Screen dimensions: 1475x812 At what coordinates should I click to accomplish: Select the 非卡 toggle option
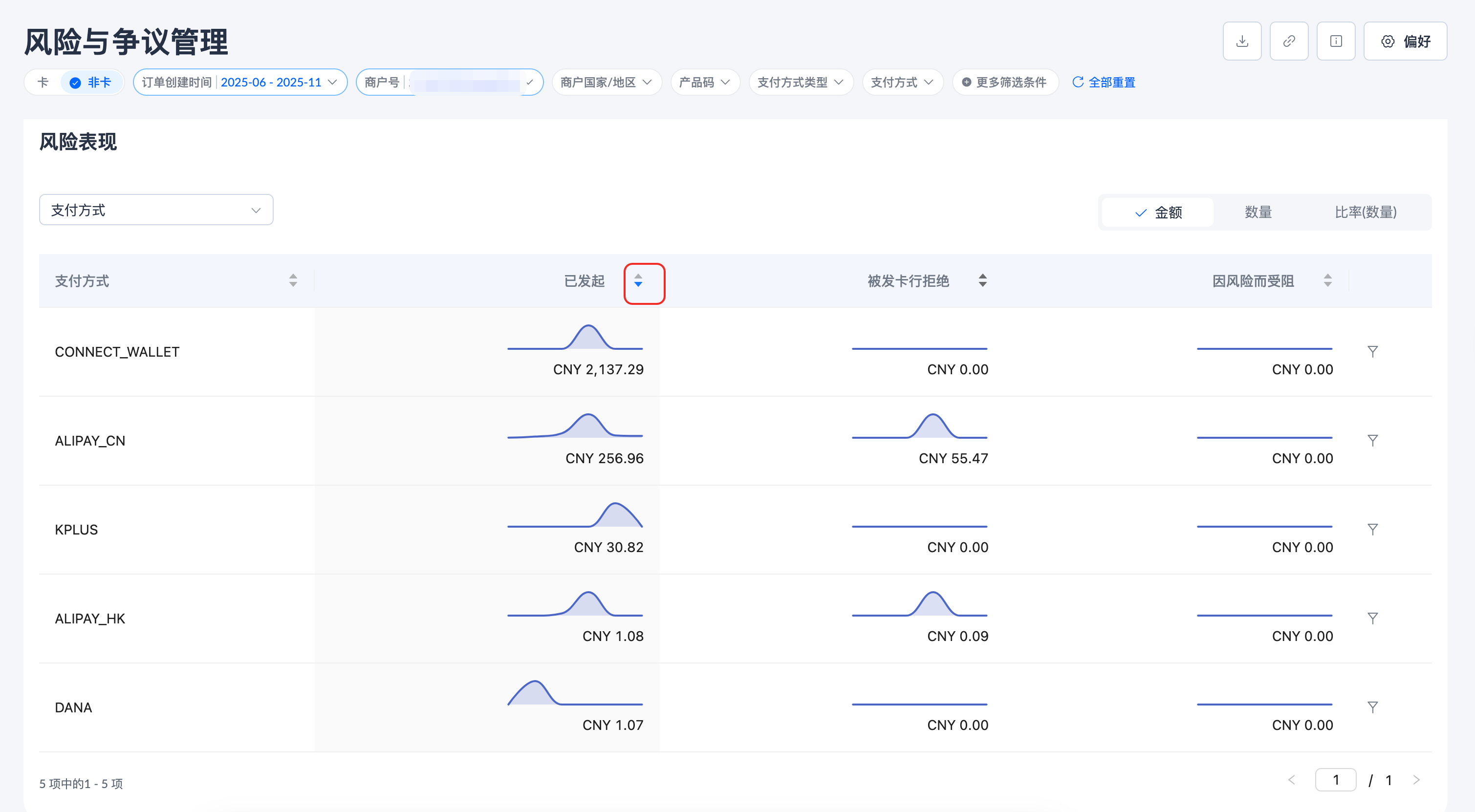[91, 83]
